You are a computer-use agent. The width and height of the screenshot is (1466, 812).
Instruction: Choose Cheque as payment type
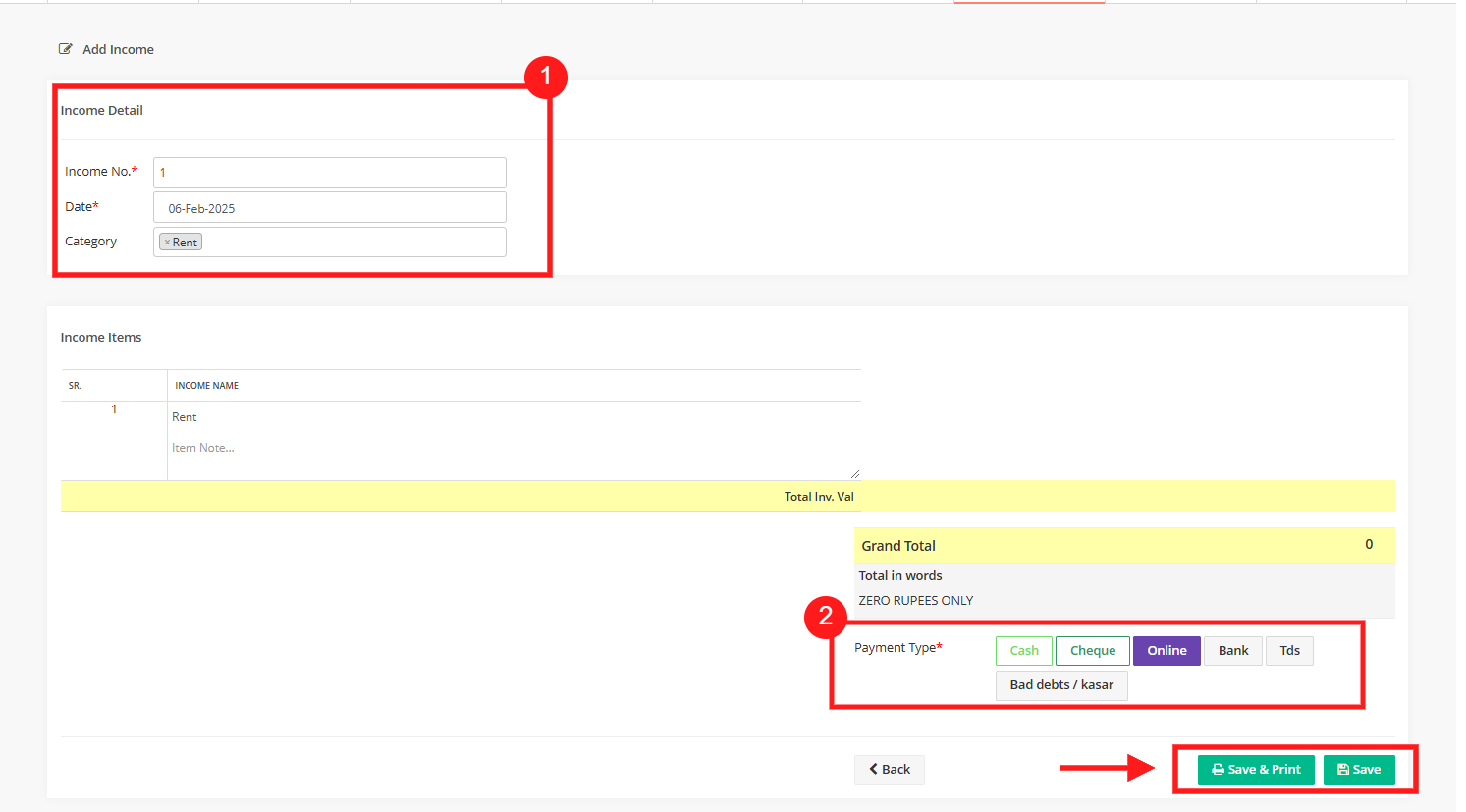pos(1092,651)
